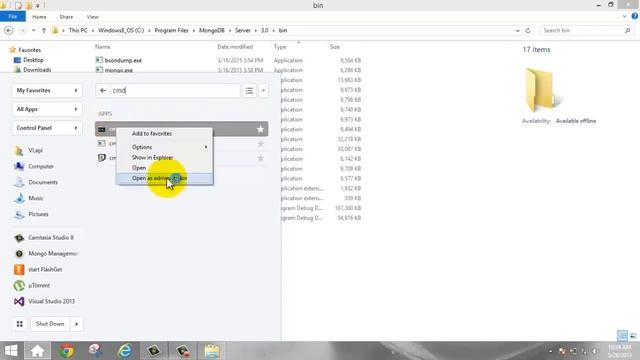Open Google Chrome from taskbar

point(66,351)
